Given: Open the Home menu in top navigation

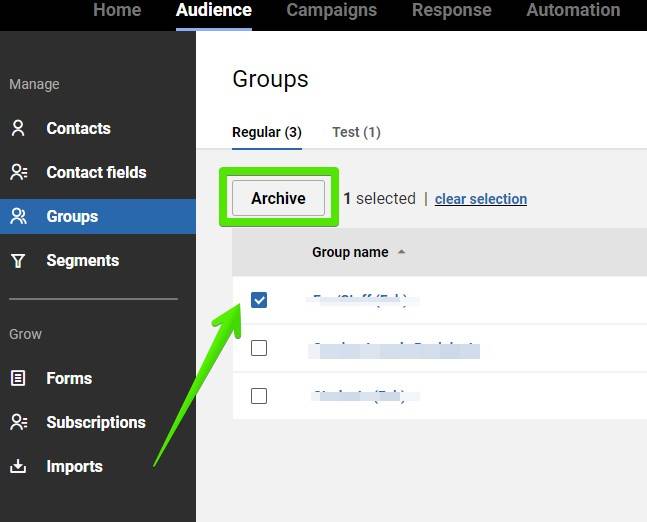Looking at the screenshot, I should [x=117, y=11].
